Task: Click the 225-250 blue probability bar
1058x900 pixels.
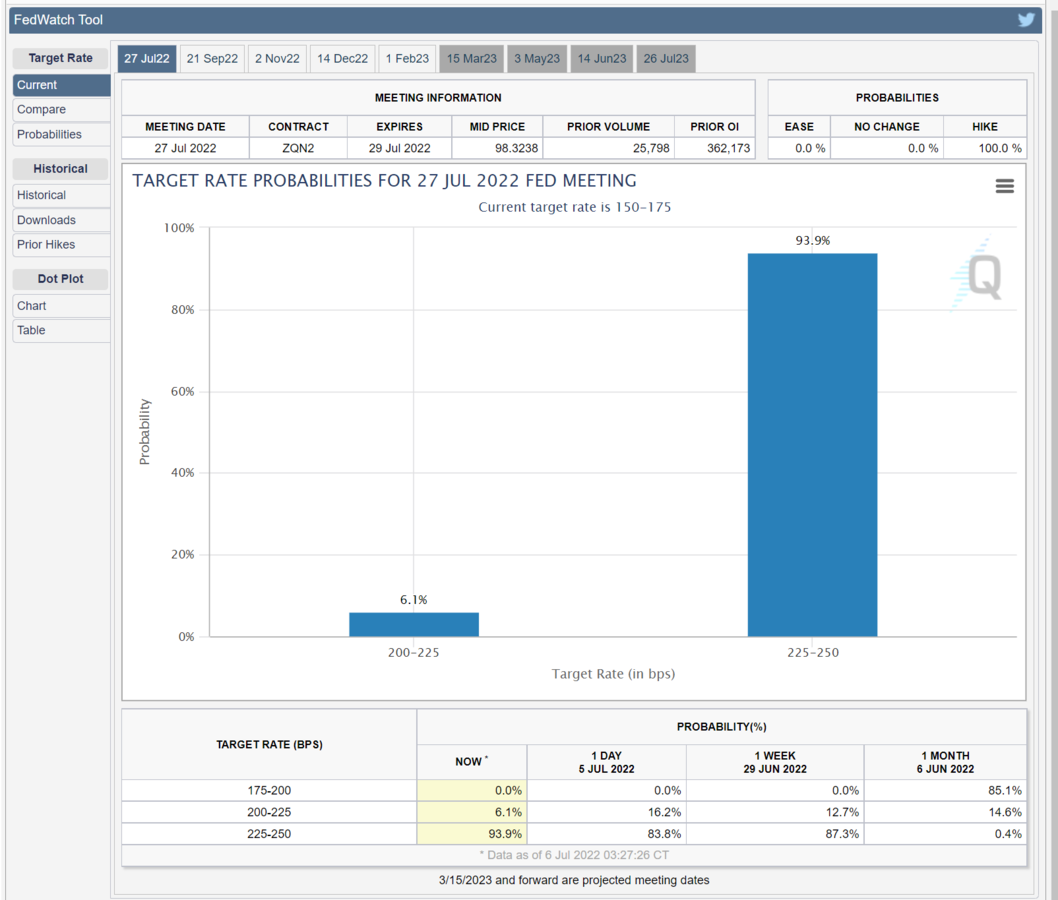Action: click(812, 445)
